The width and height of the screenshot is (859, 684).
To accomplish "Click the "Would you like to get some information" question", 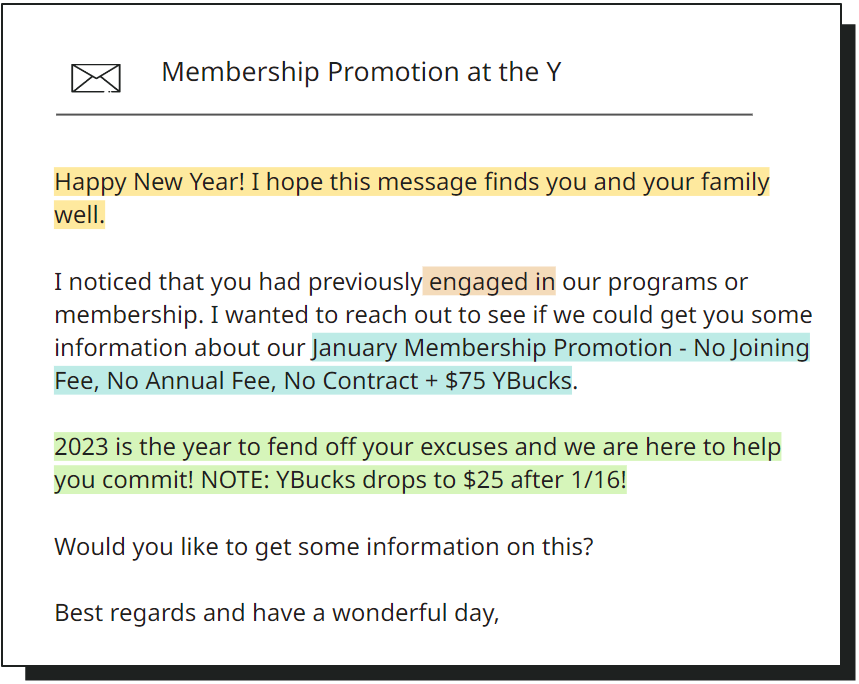I will pyautogui.click(x=323, y=547).
